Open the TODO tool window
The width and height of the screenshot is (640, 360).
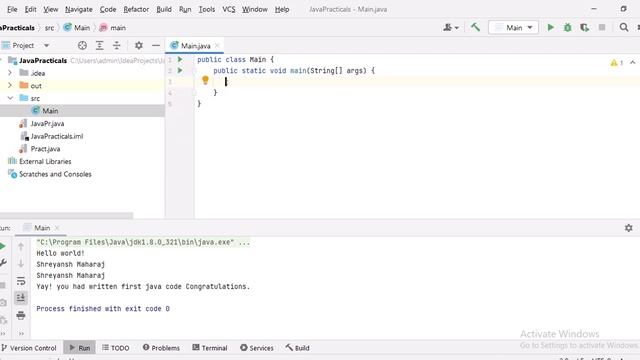tap(116, 348)
